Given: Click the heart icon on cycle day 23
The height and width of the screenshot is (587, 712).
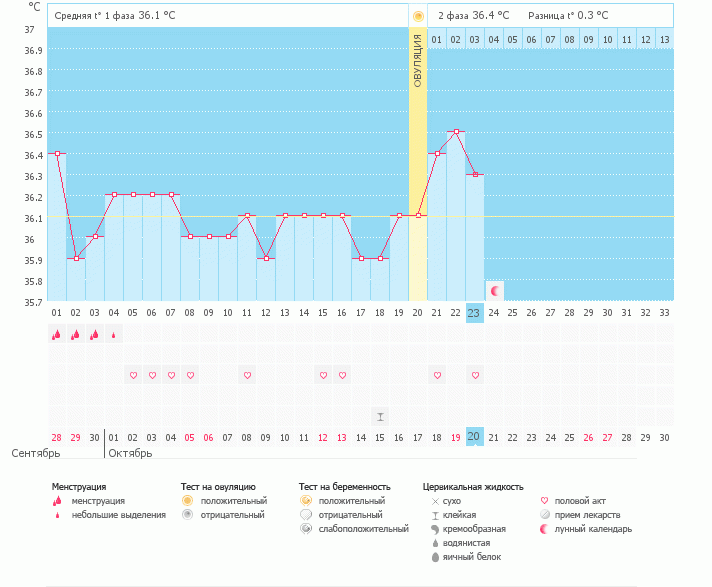Looking at the screenshot, I should tap(475, 375).
